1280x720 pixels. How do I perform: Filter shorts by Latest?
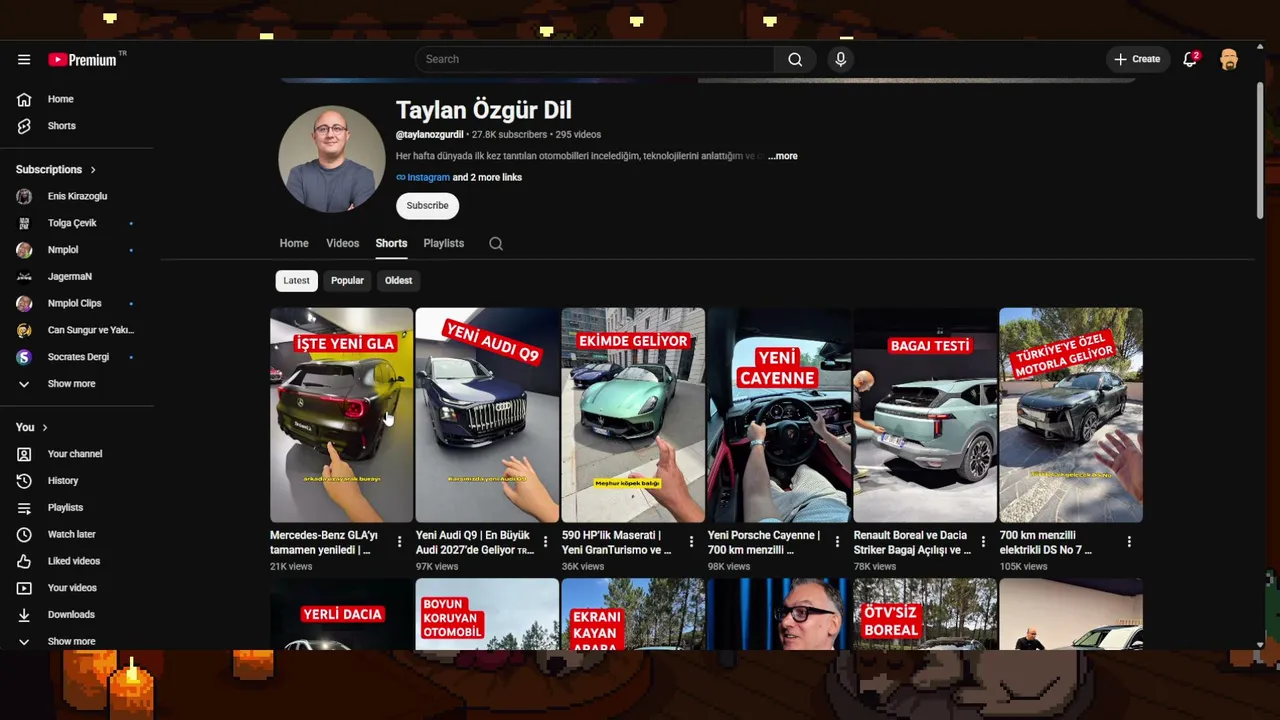click(297, 281)
